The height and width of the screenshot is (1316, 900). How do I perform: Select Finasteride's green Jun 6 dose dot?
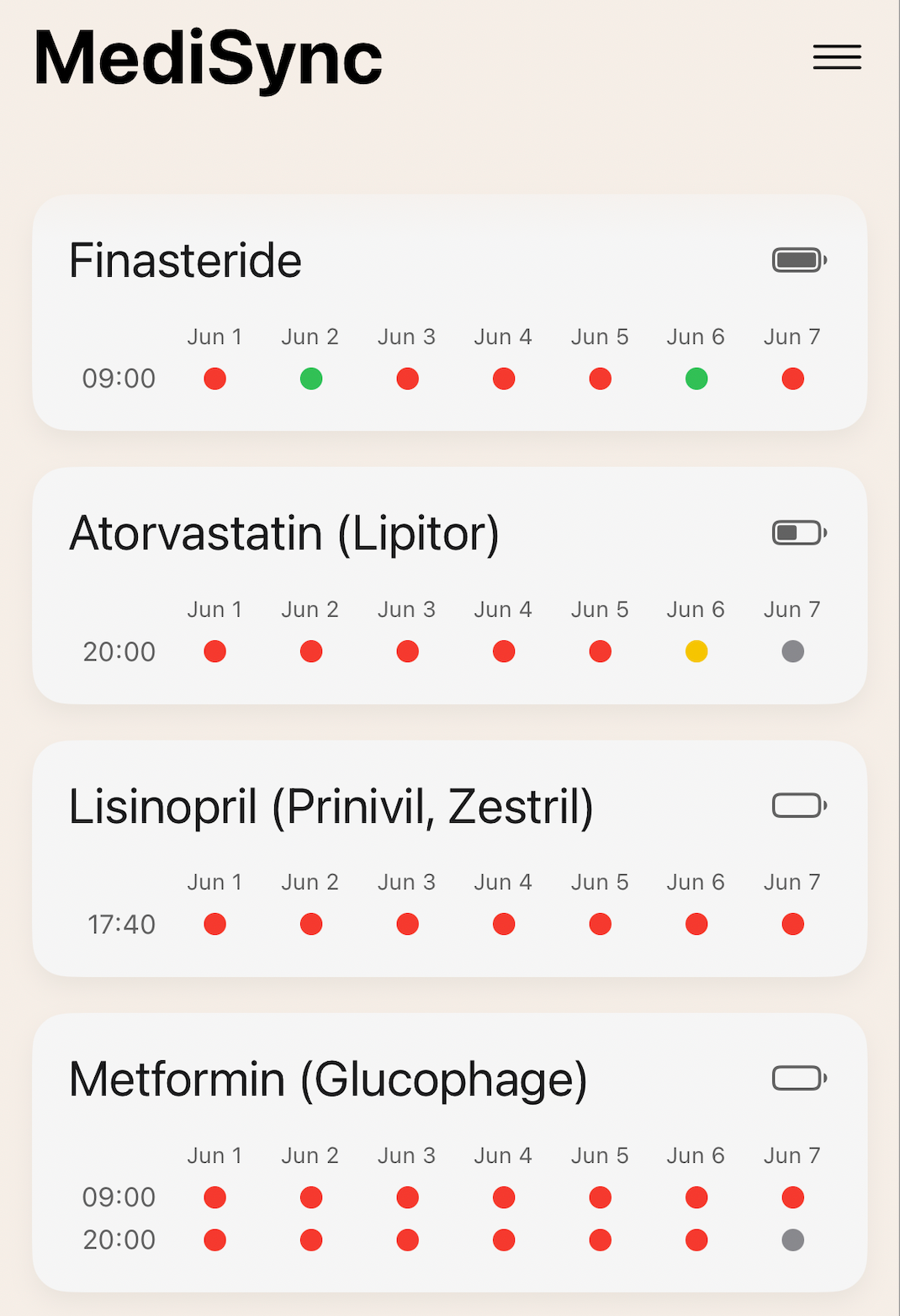point(696,379)
